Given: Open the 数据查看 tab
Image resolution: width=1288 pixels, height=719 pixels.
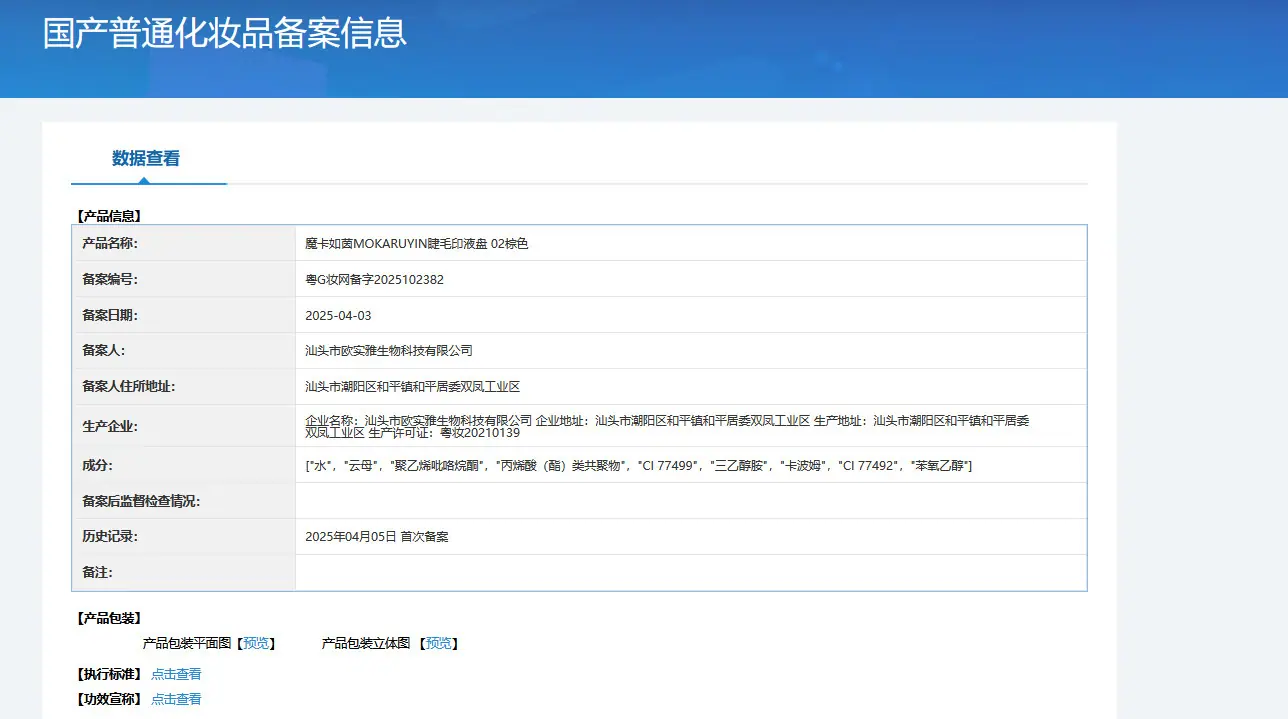Looking at the screenshot, I should [x=146, y=158].
